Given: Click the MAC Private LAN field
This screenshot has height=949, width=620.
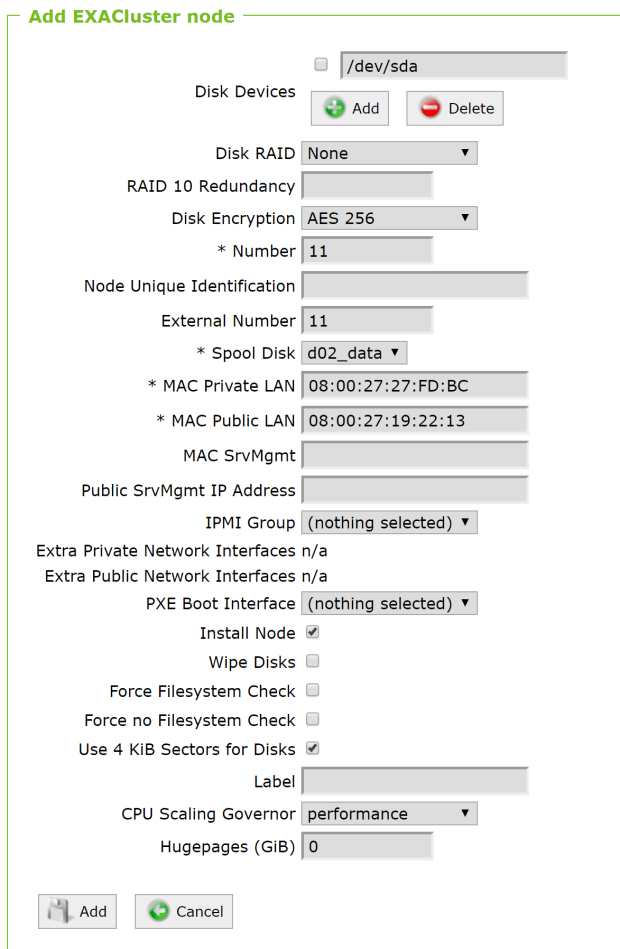Looking at the screenshot, I should (x=414, y=387).
